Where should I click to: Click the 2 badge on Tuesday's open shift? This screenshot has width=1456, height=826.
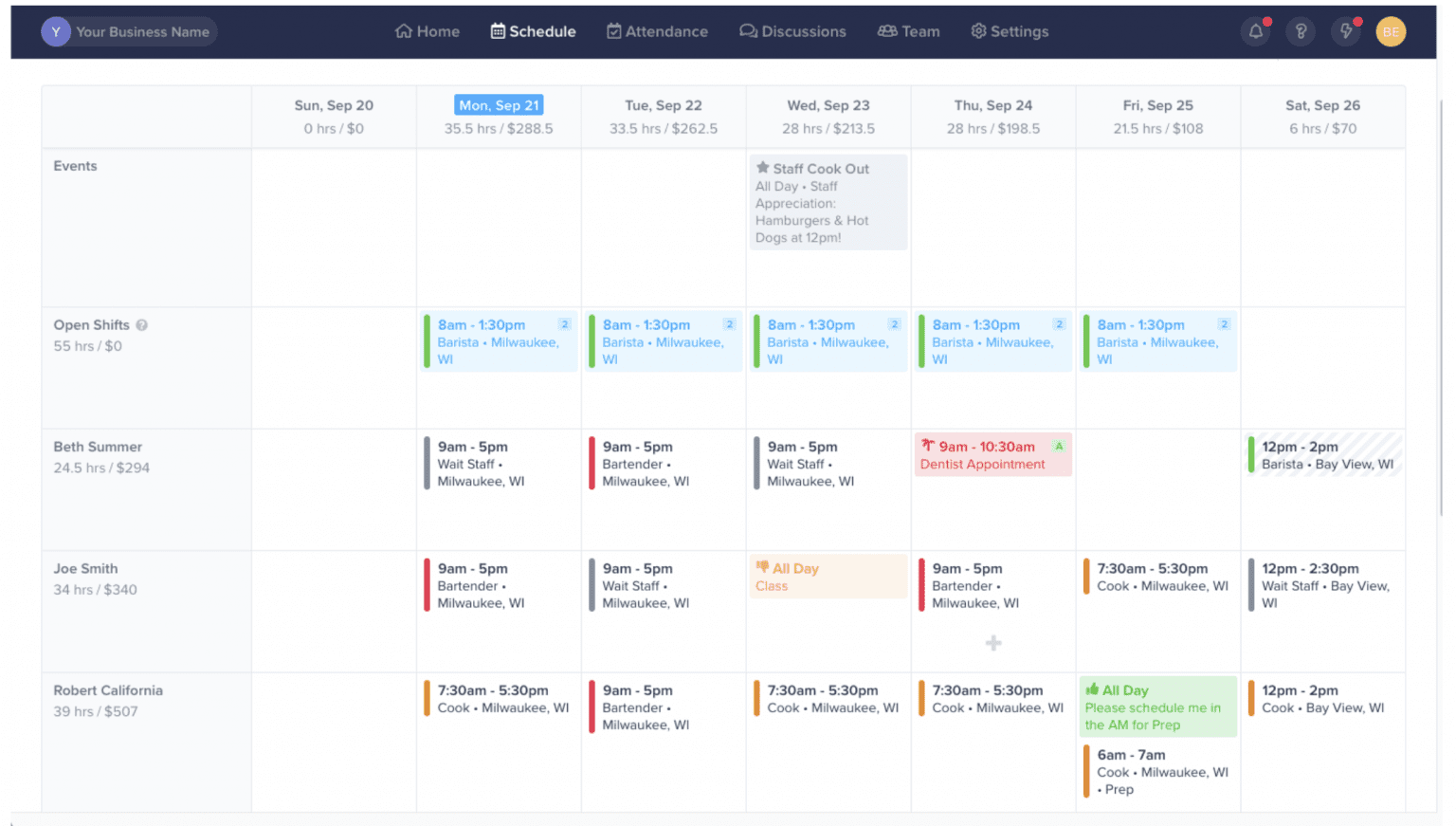point(728,323)
